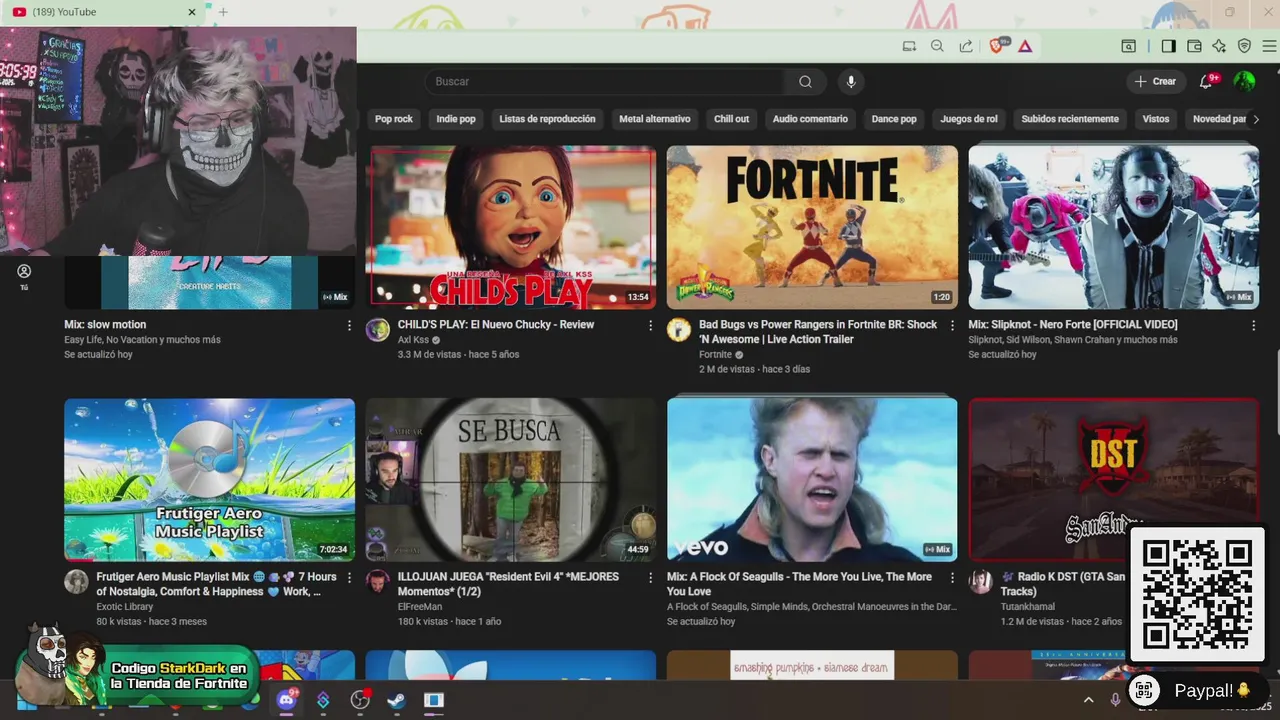The height and width of the screenshot is (720, 1280).
Task: Play the Flock Of Seagulls vevo thumbnail
Action: [x=812, y=480]
